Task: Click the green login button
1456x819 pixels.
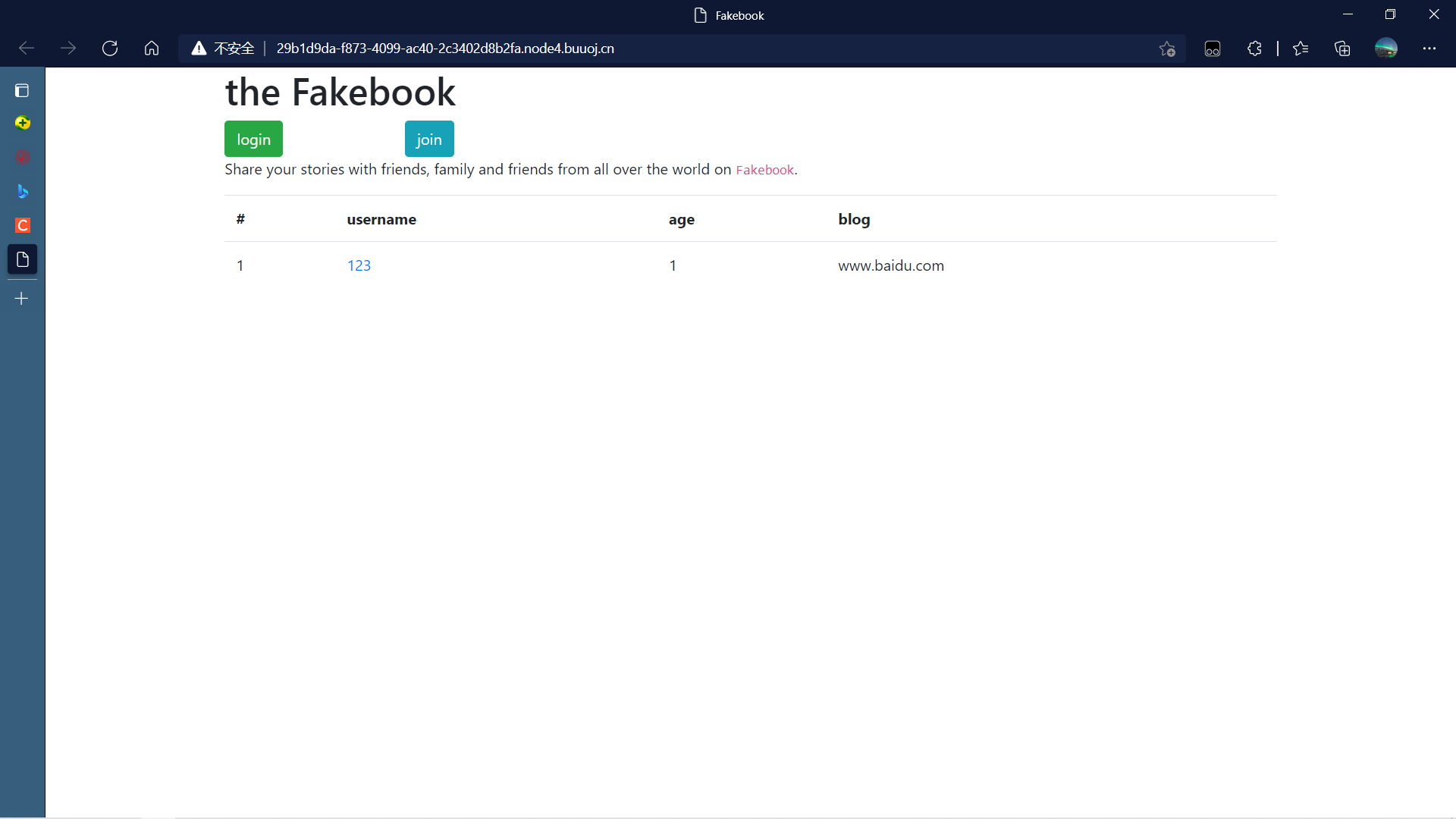Action: click(253, 139)
